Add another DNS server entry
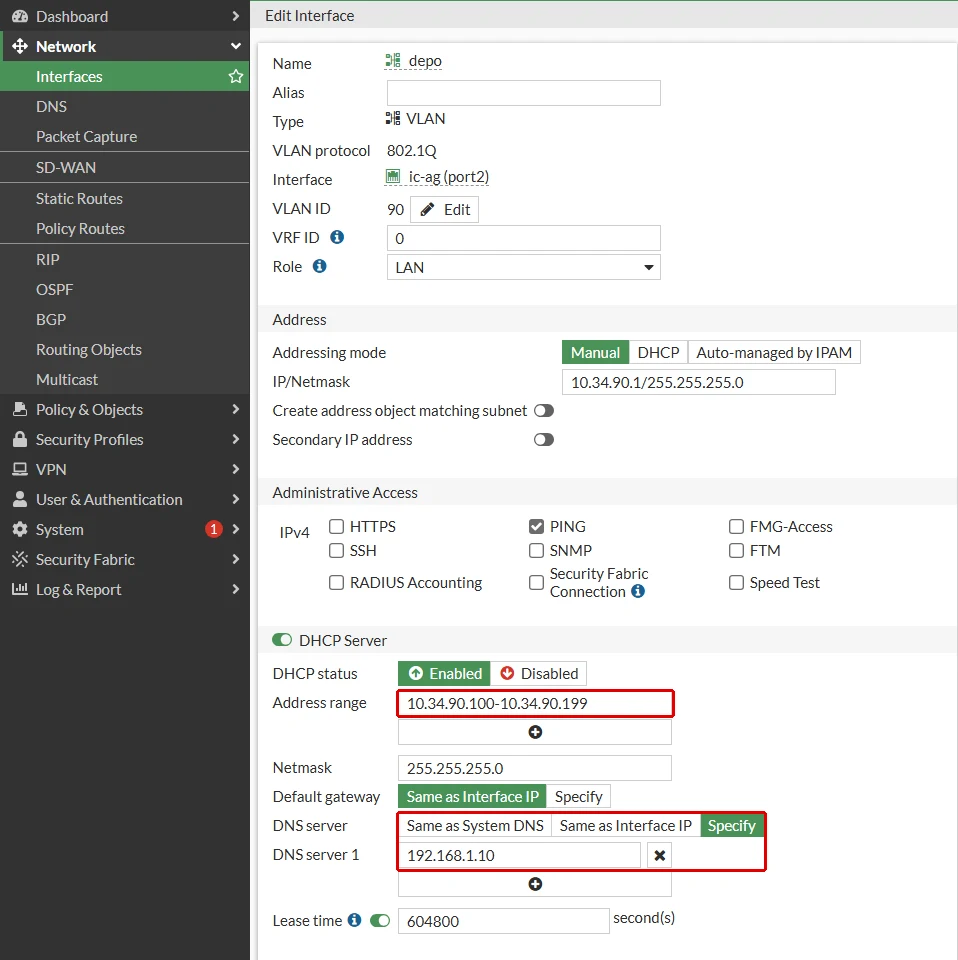This screenshot has width=958, height=960. point(535,884)
